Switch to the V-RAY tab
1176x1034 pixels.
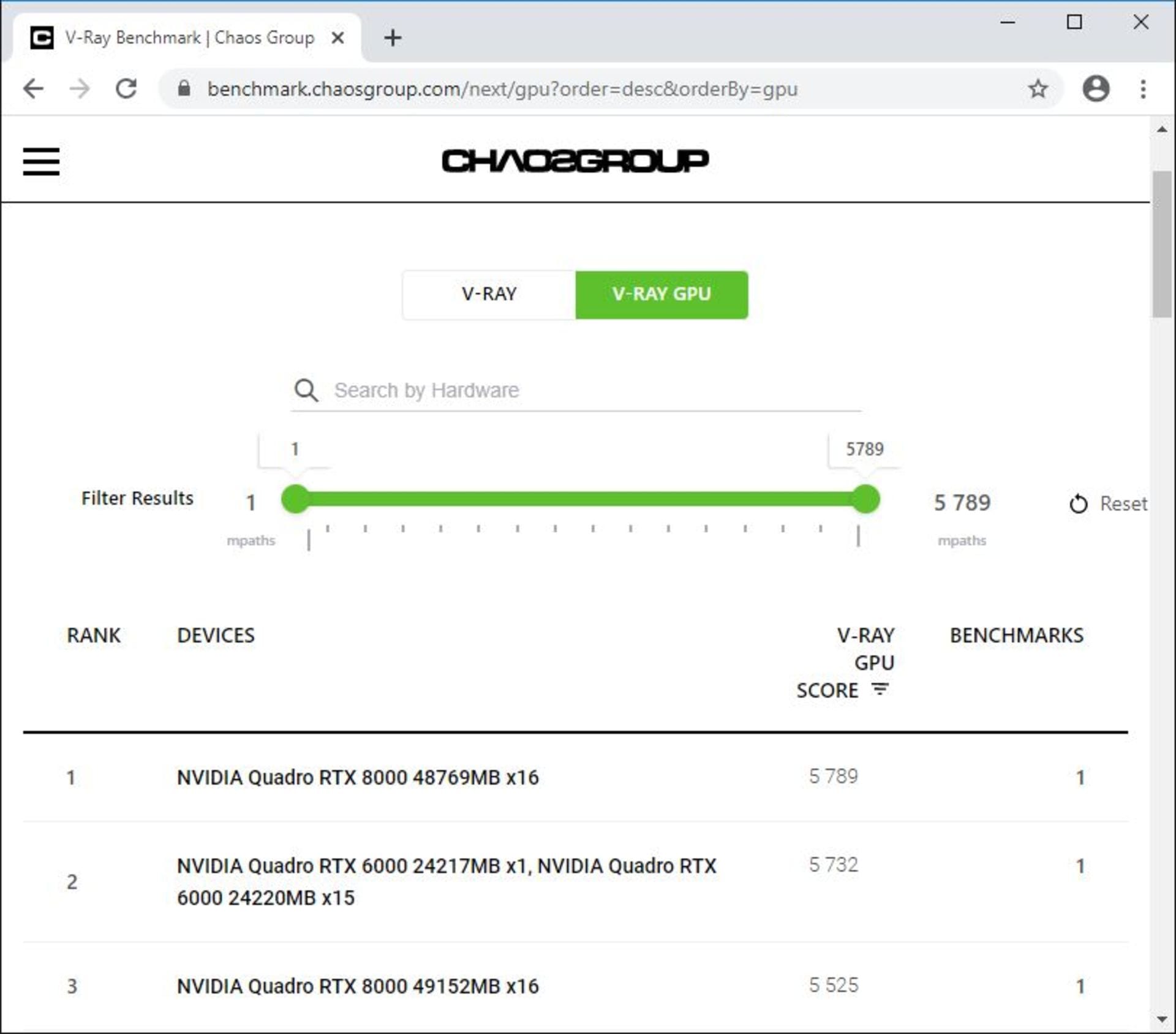[489, 295]
